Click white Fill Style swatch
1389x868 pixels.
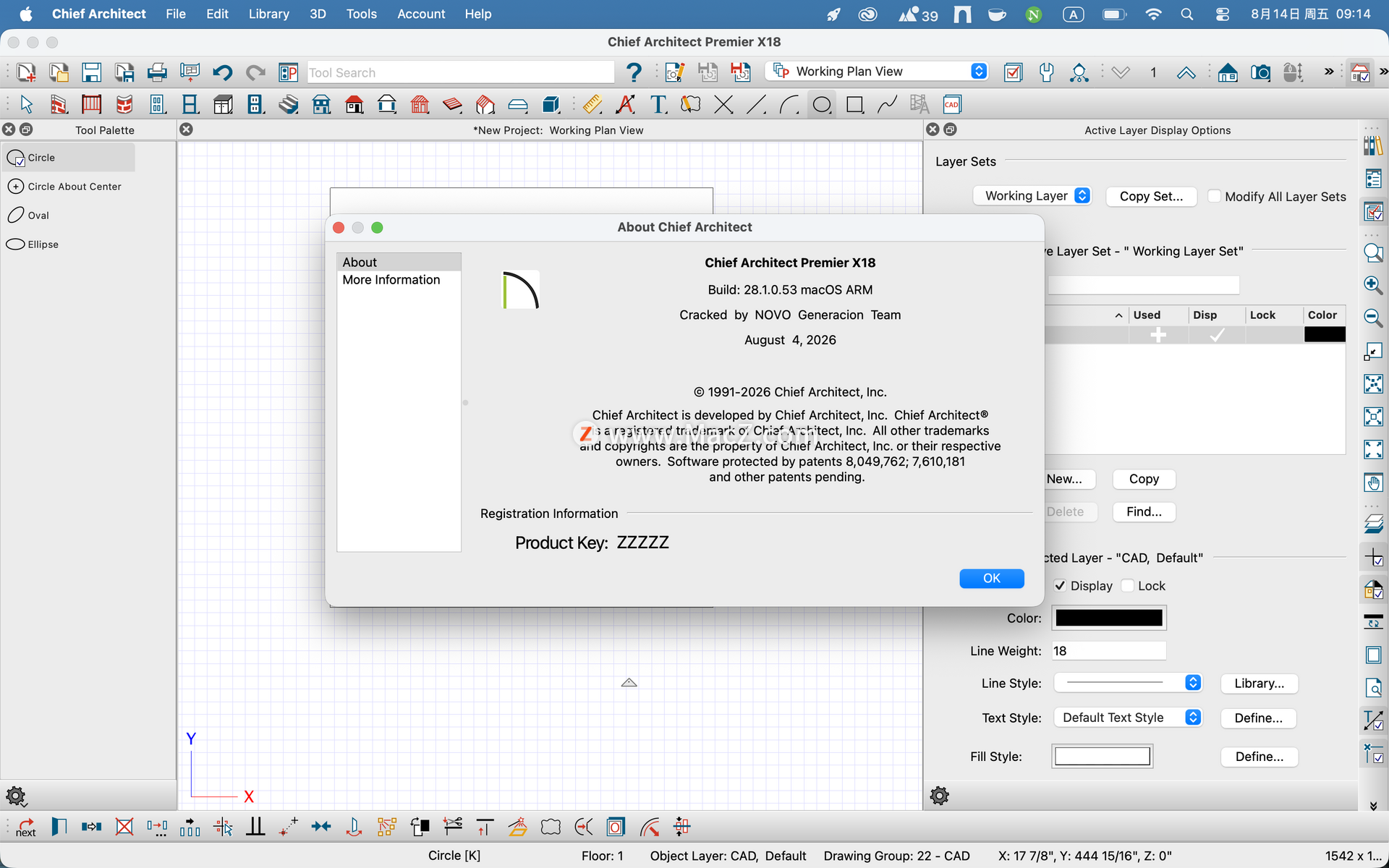[1102, 757]
